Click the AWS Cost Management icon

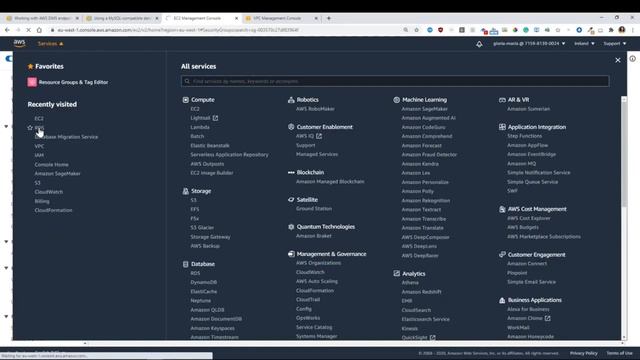[502, 209]
